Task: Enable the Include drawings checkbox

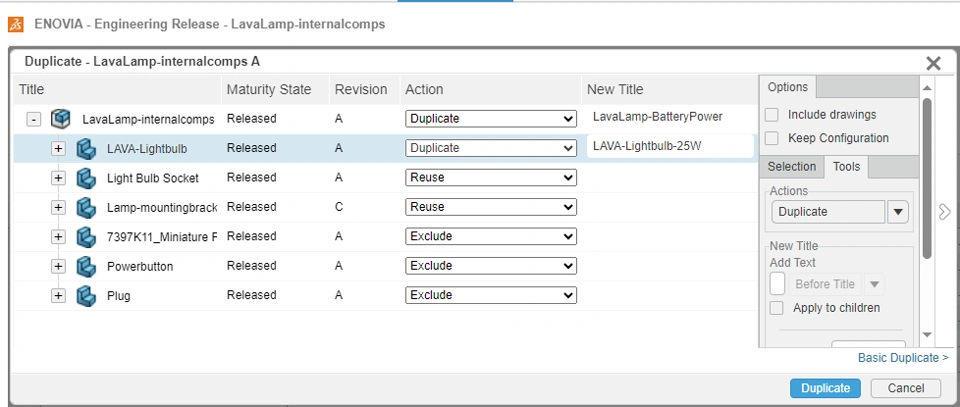Action: click(x=772, y=115)
